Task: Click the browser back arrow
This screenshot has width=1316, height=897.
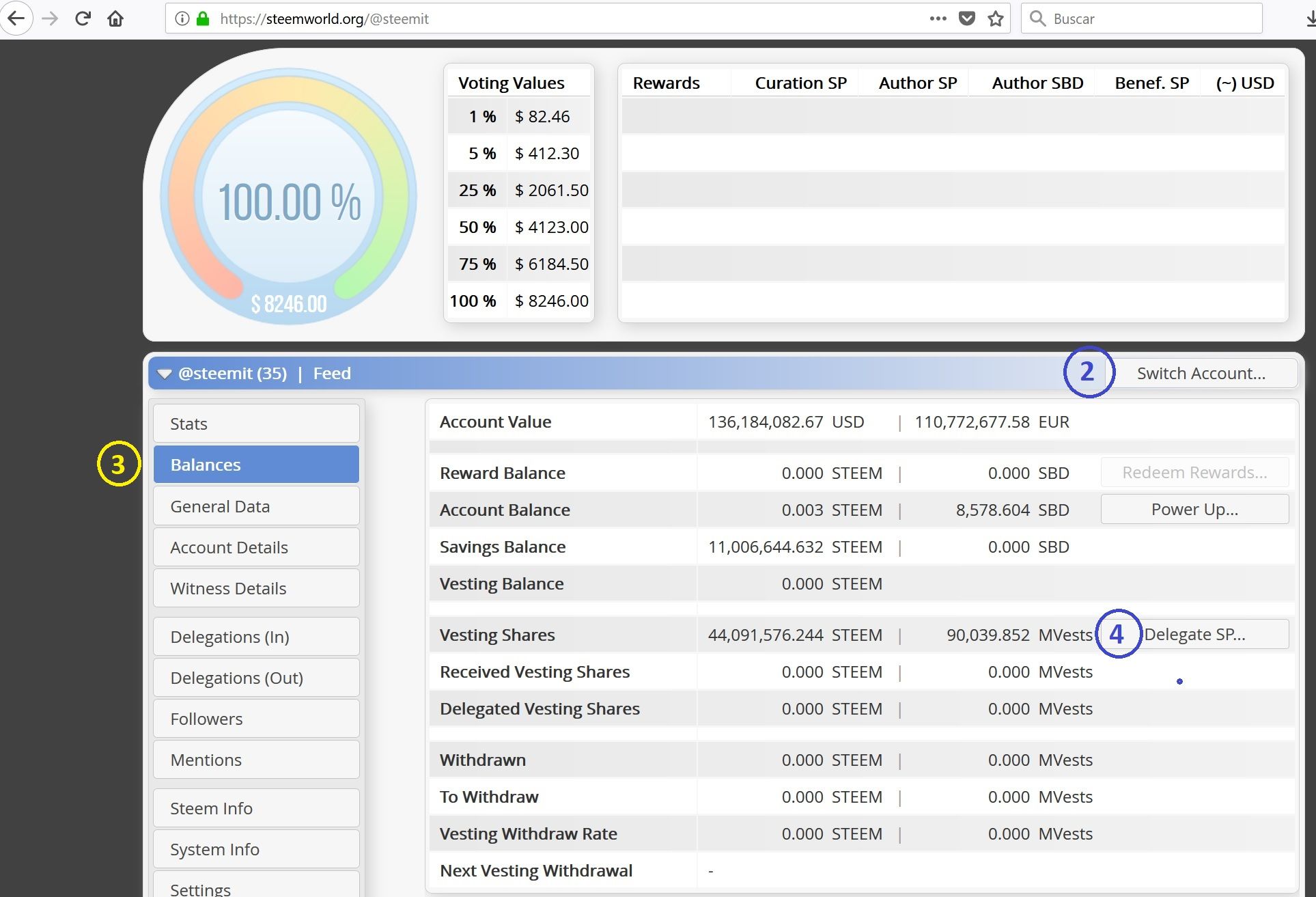Action: tap(16, 18)
